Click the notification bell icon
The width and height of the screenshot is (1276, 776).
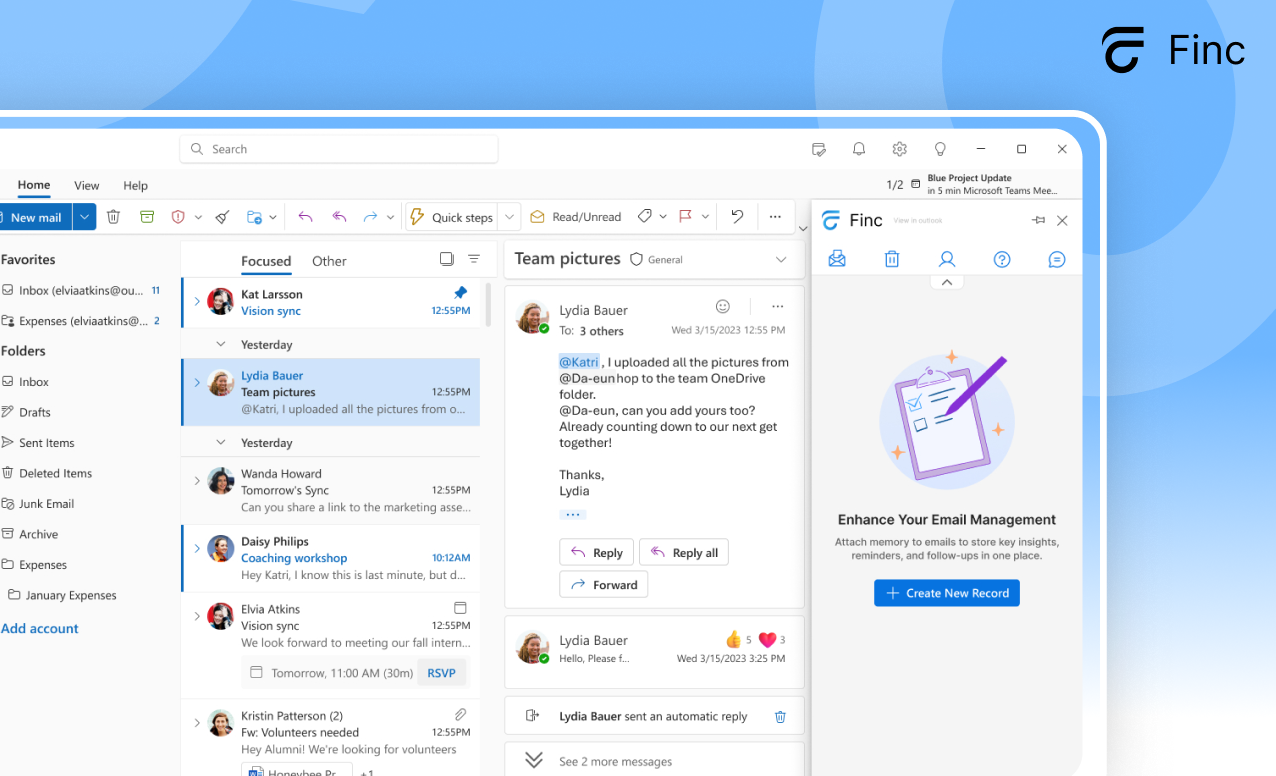coord(859,149)
